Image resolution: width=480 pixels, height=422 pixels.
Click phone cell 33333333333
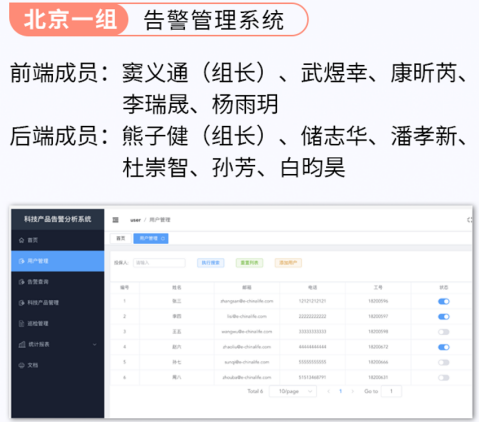[x=312, y=332]
